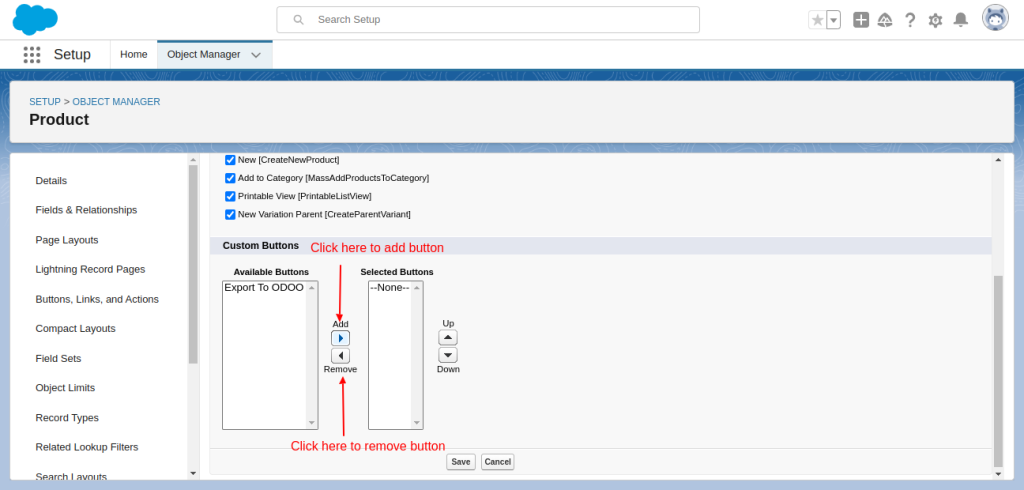Viewport: 1024px width, 490px height.
Task: Expand the favorites list dropdown arrow
Action: [833, 20]
